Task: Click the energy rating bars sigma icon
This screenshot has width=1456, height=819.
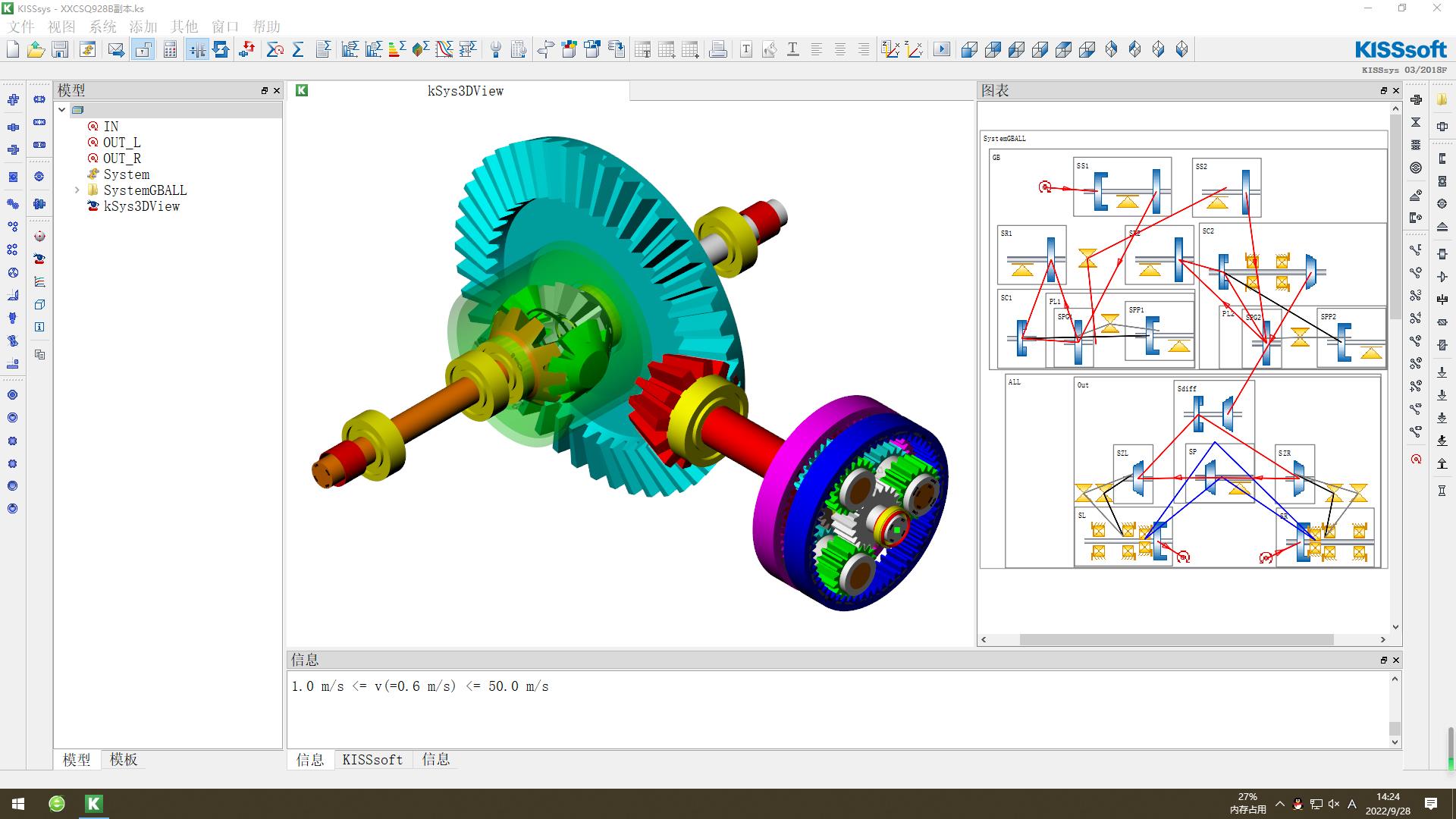Action: (397, 50)
